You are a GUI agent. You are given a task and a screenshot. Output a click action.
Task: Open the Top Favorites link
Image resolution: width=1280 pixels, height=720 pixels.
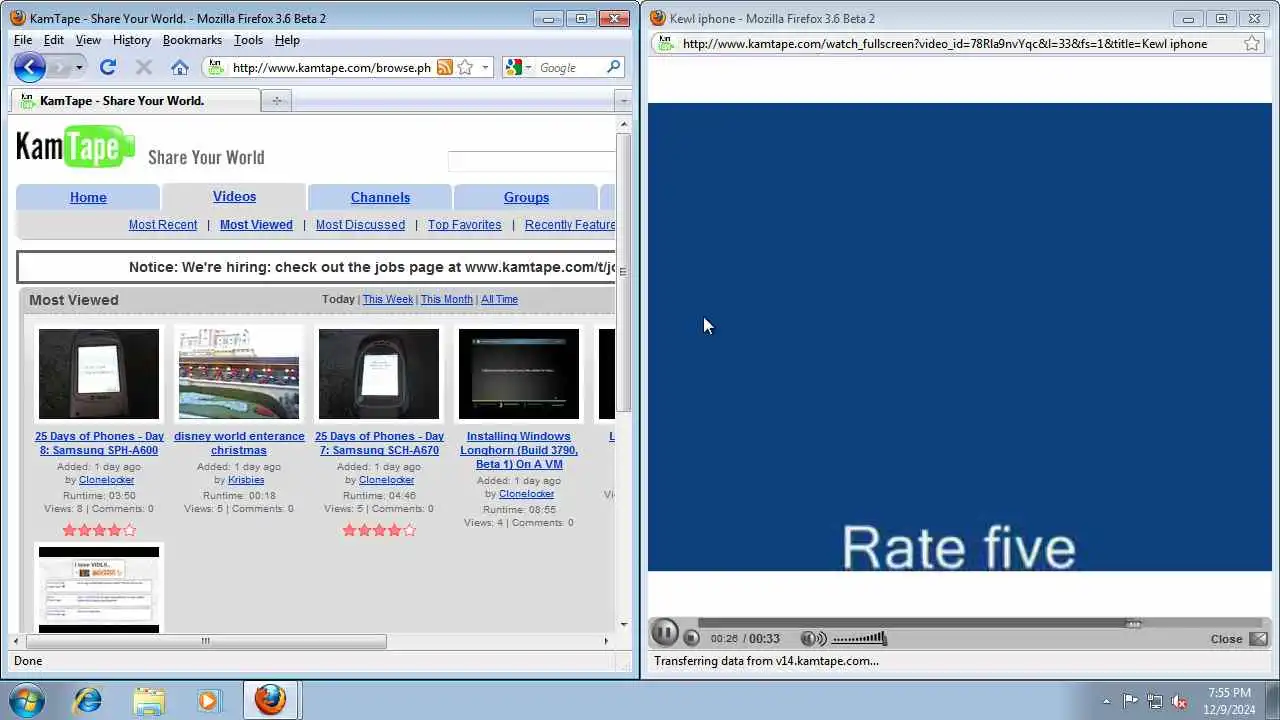click(x=464, y=224)
